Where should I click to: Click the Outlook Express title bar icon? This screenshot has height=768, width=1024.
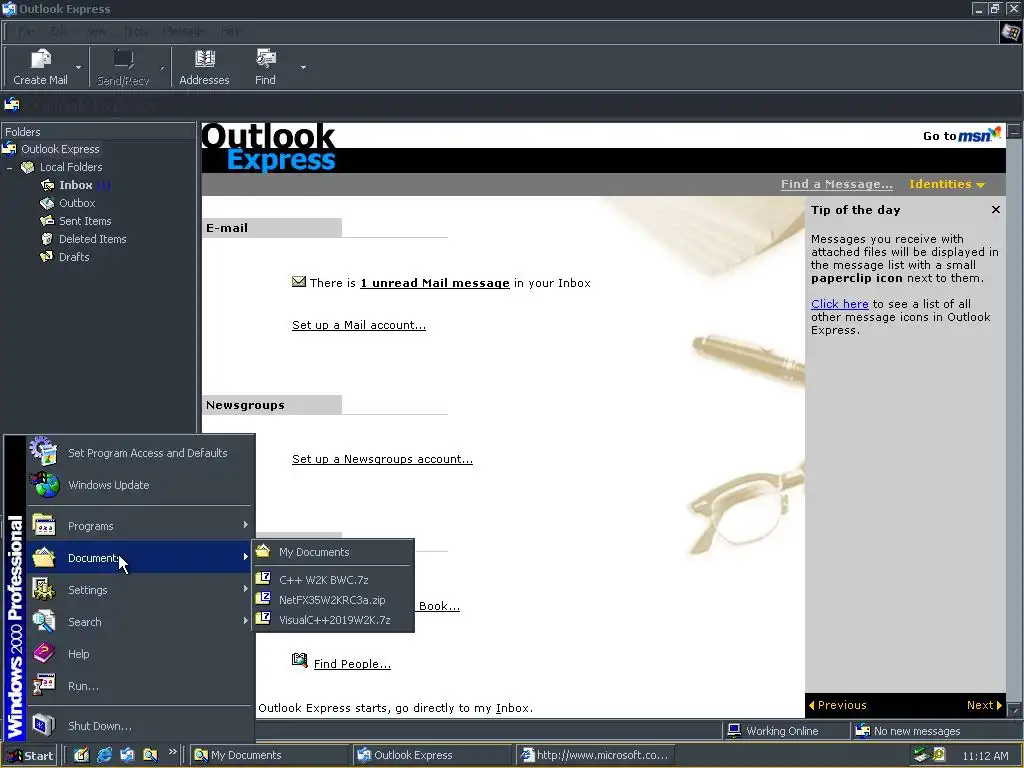pos(9,8)
